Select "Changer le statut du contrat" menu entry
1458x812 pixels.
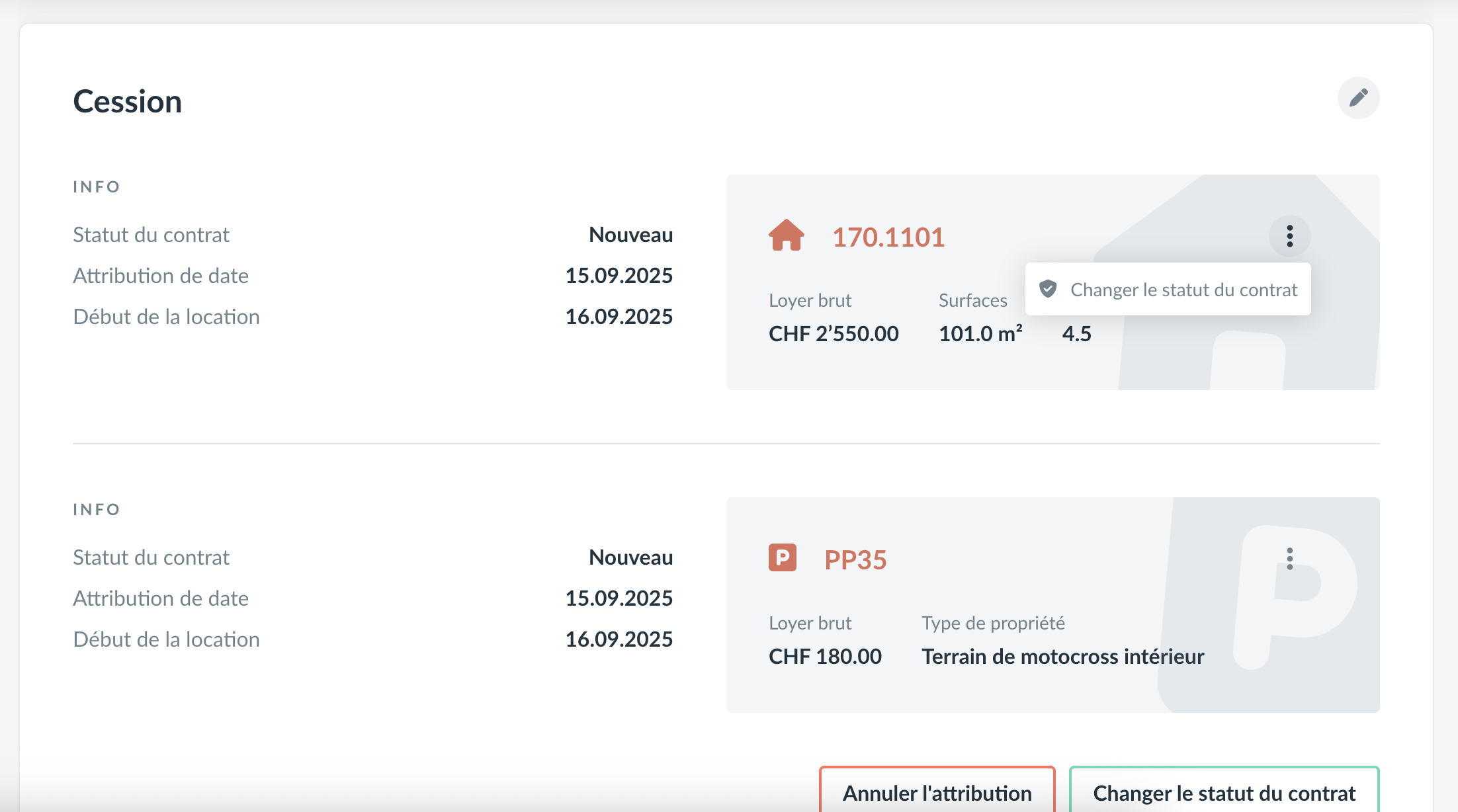(1183, 290)
